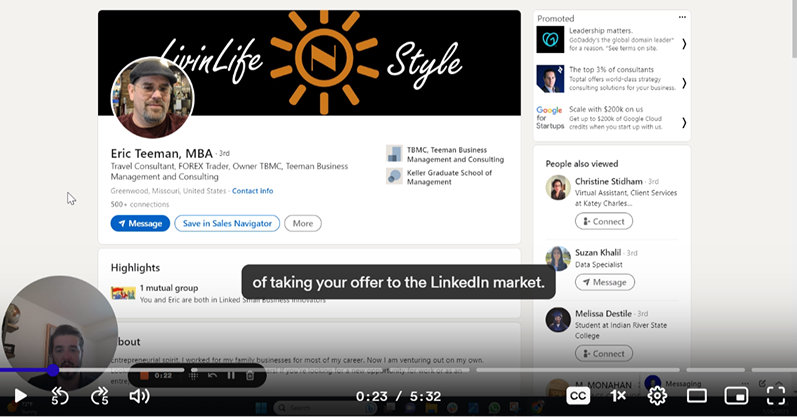
Task: Skip forward 5 seconds in video
Action: pyautogui.click(x=99, y=395)
